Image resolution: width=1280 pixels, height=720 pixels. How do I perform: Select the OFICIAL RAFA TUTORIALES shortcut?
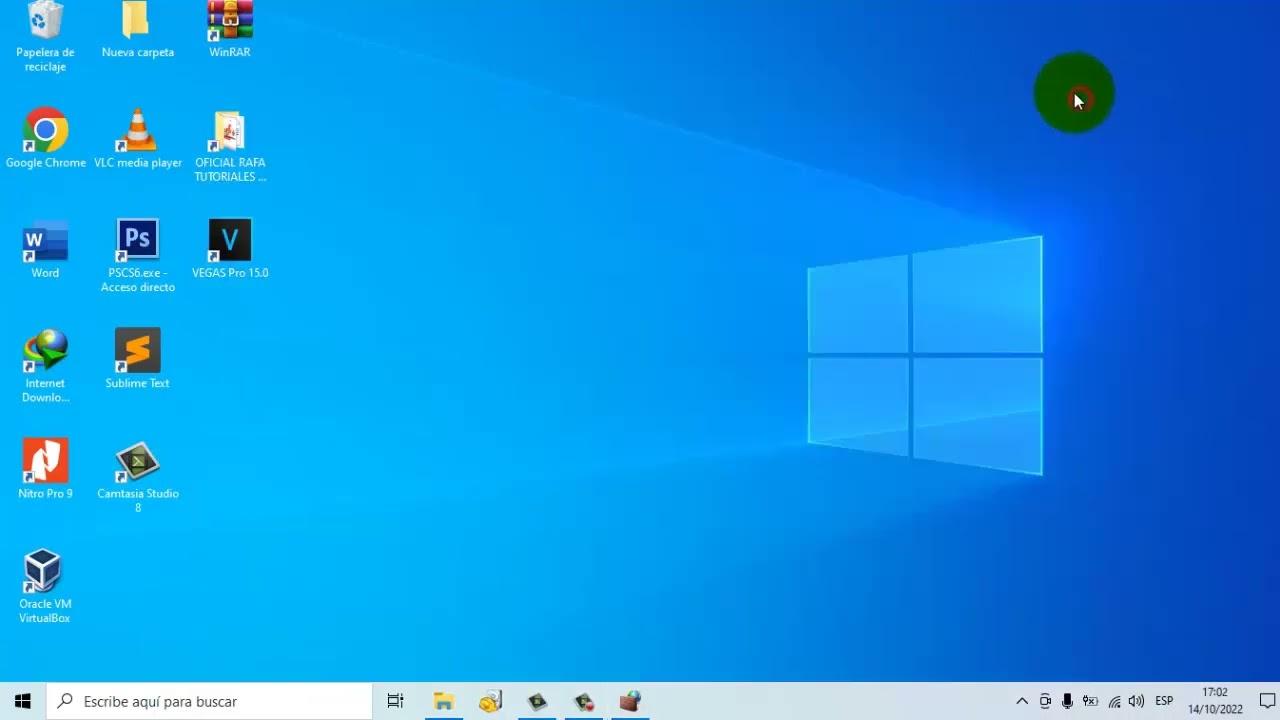tap(230, 146)
